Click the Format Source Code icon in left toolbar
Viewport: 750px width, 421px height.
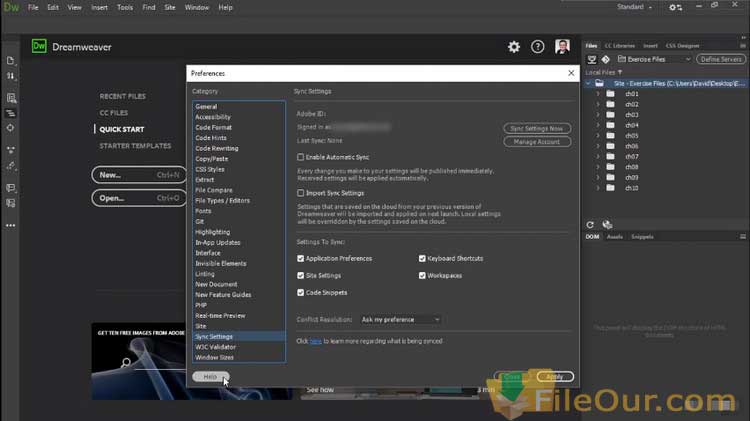(x=11, y=166)
